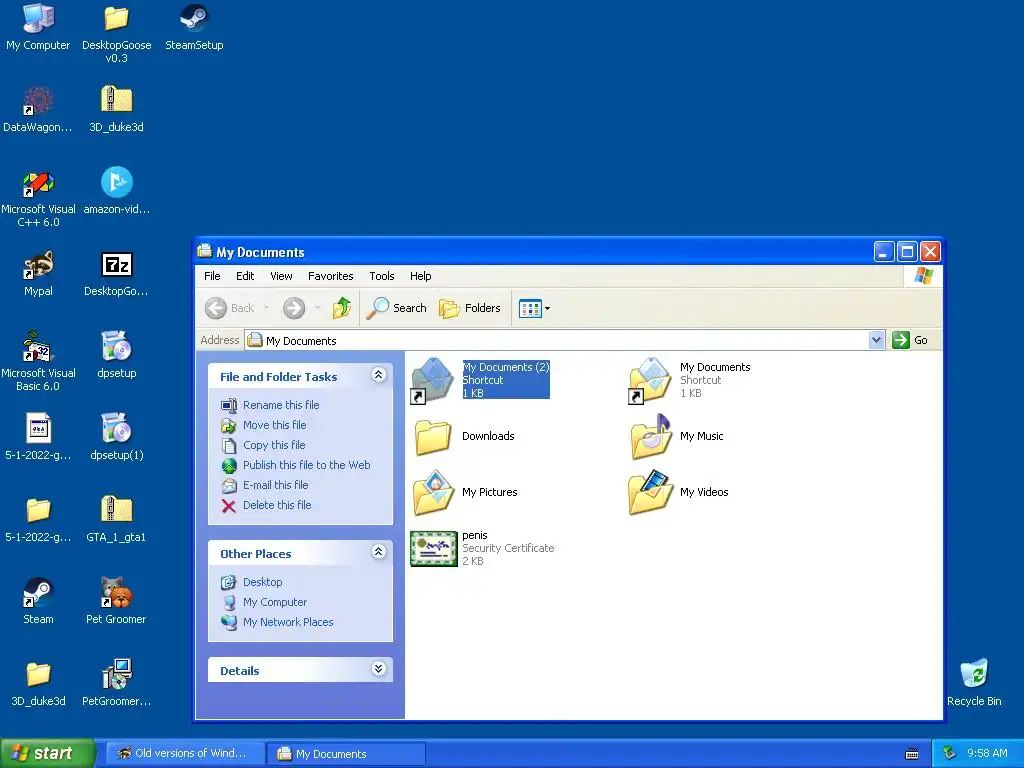Select the Steam desktop shortcut

pyautogui.click(x=38, y=601)
